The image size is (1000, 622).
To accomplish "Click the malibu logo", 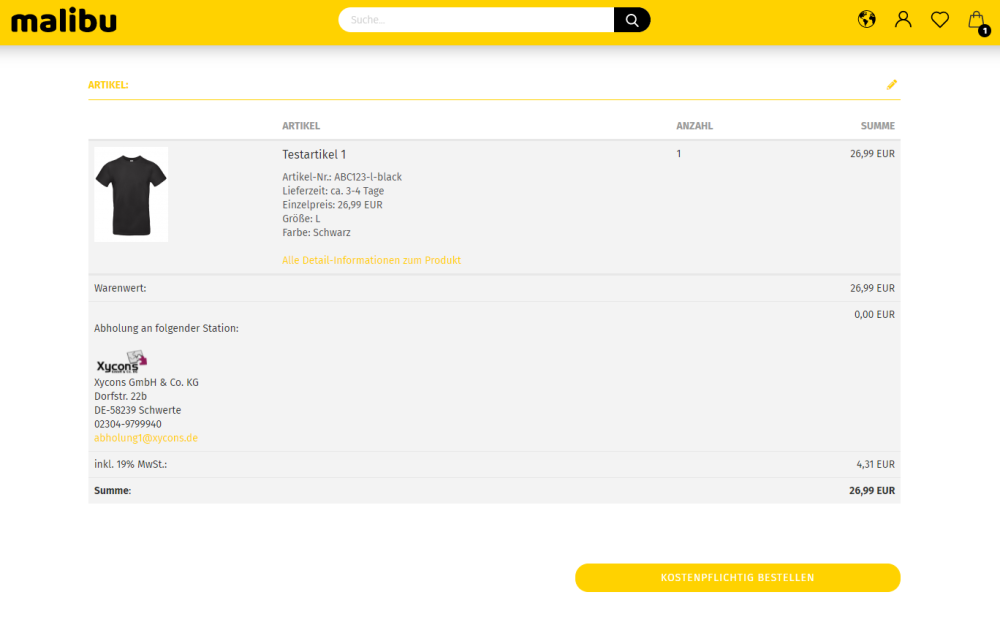I will pos(64,20).
